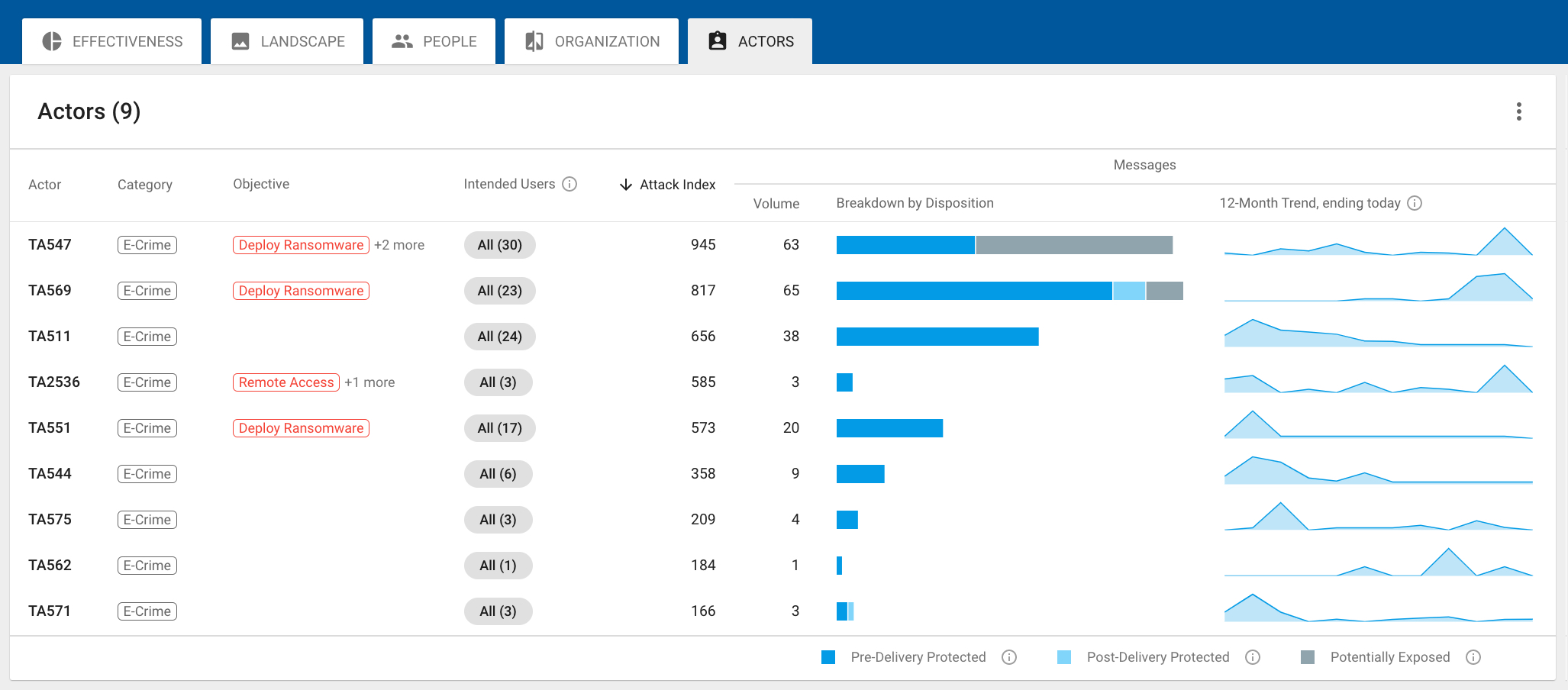The image size is (1568, 690).
Task: Click the Potentially Exposed info icon
Action: [x=1473, y=657]
